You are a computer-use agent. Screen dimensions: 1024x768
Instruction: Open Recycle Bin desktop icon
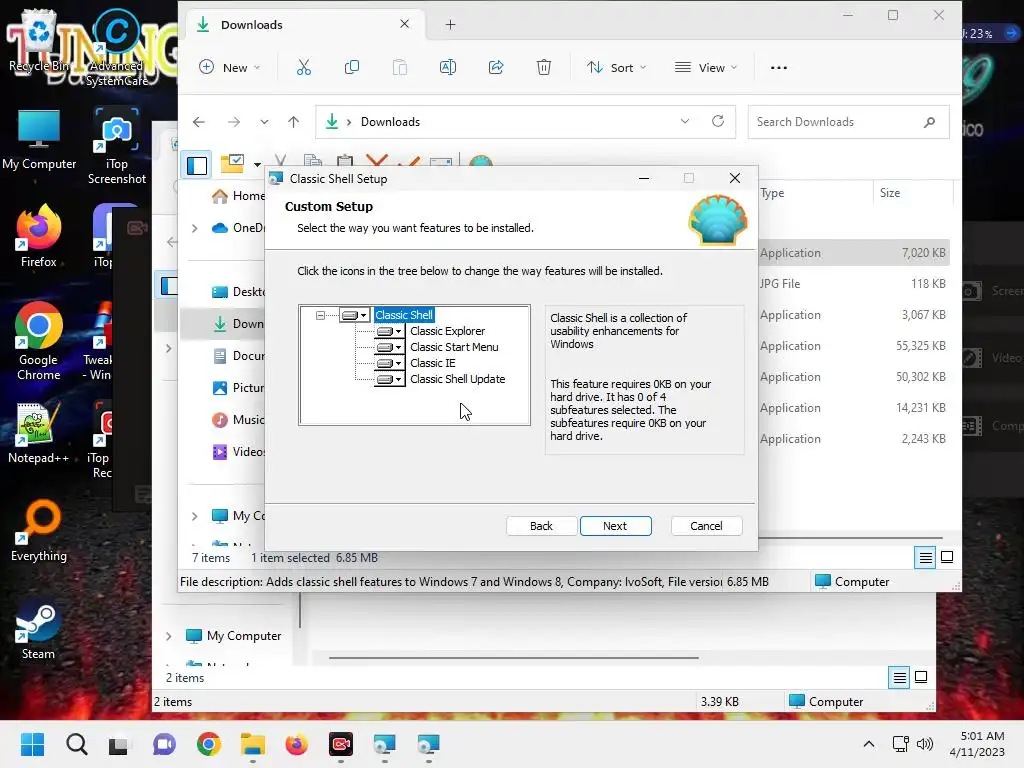click(39, 40)
